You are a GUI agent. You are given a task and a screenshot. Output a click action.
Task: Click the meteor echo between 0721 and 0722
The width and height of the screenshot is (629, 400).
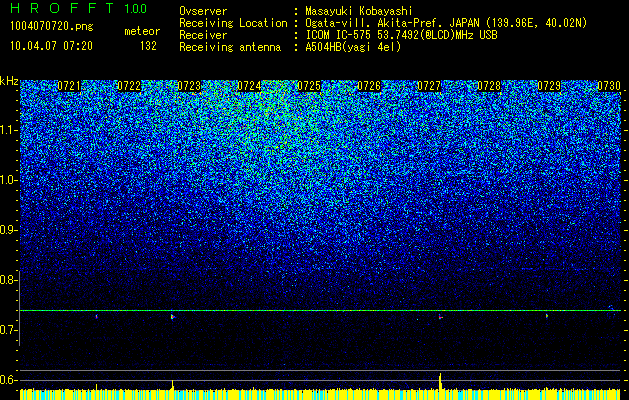[97, 317]
